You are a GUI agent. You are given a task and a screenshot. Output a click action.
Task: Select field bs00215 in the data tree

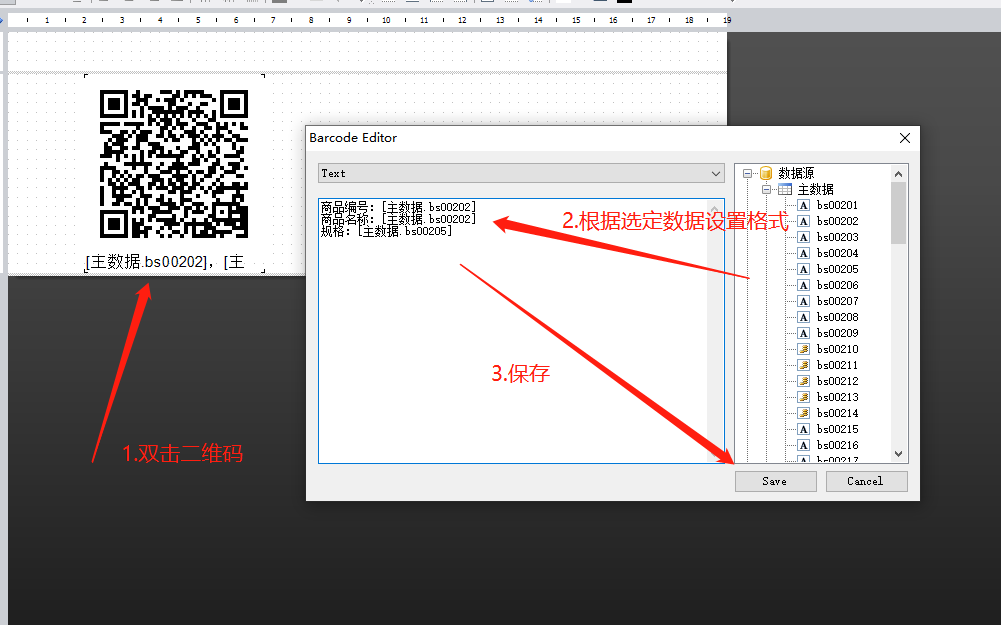838,428
